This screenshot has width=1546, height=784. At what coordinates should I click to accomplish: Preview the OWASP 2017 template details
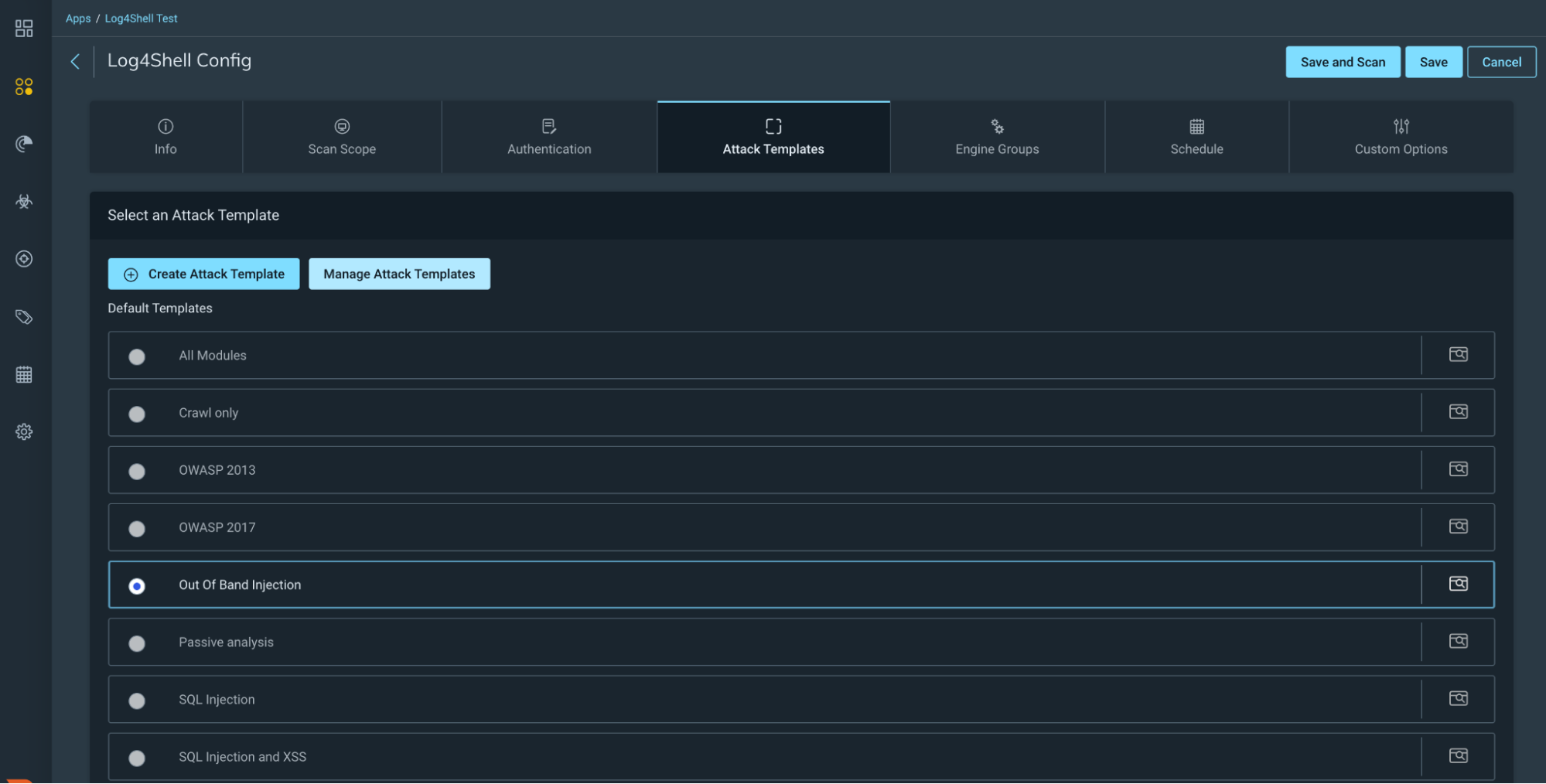click(1458, 527)
